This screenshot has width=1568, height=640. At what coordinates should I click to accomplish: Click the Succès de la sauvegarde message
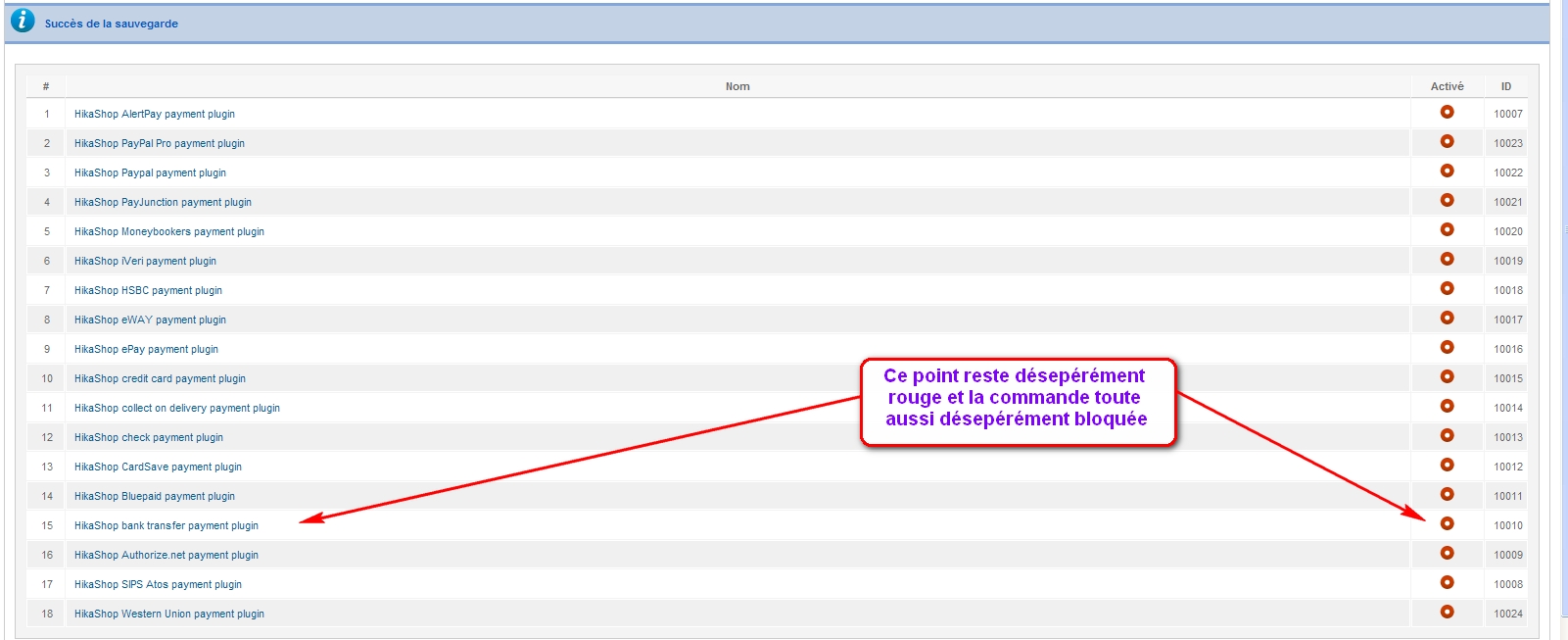(112, 24)
